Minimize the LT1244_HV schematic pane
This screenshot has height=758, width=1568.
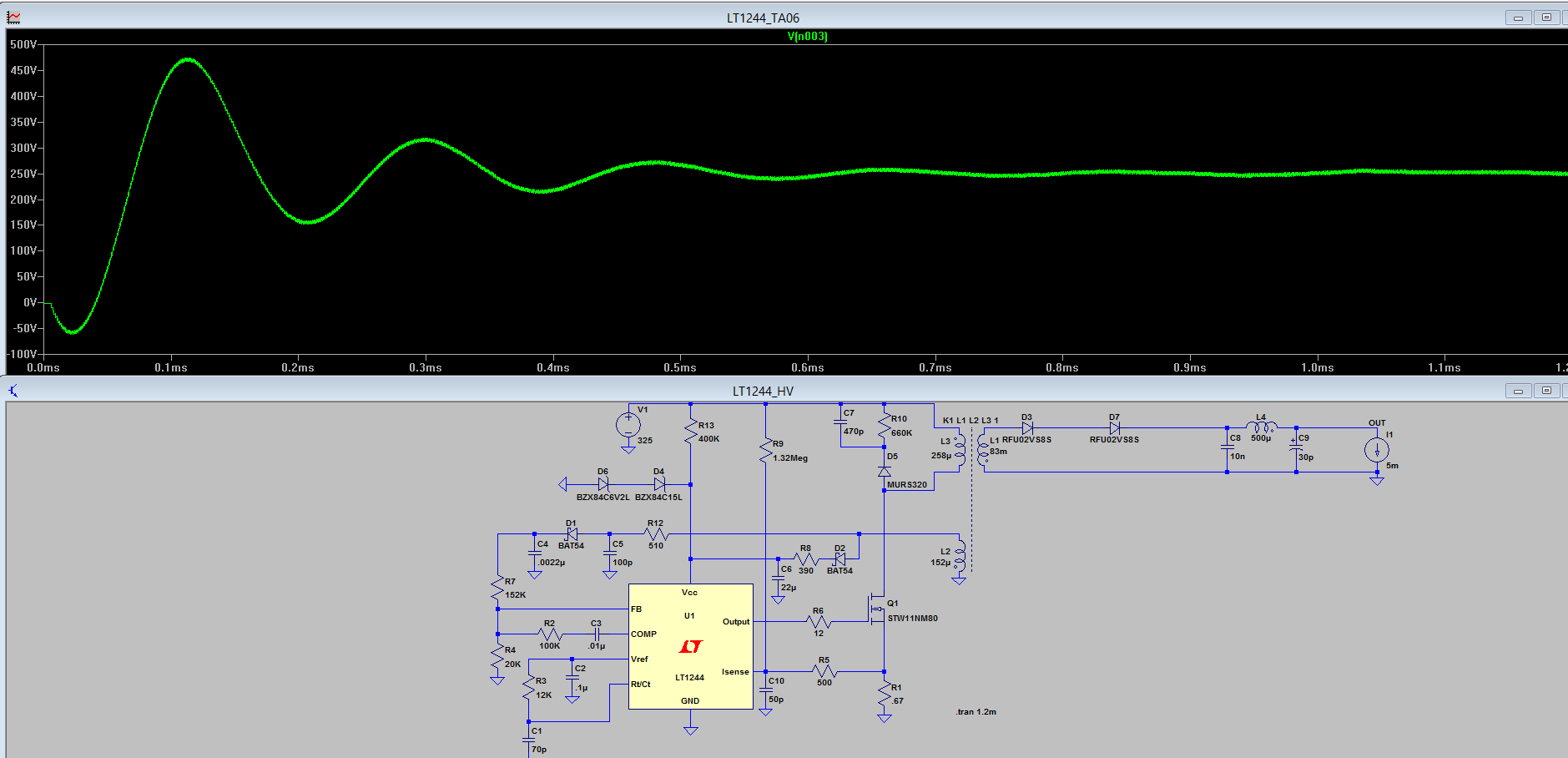tap(1518, 391)
